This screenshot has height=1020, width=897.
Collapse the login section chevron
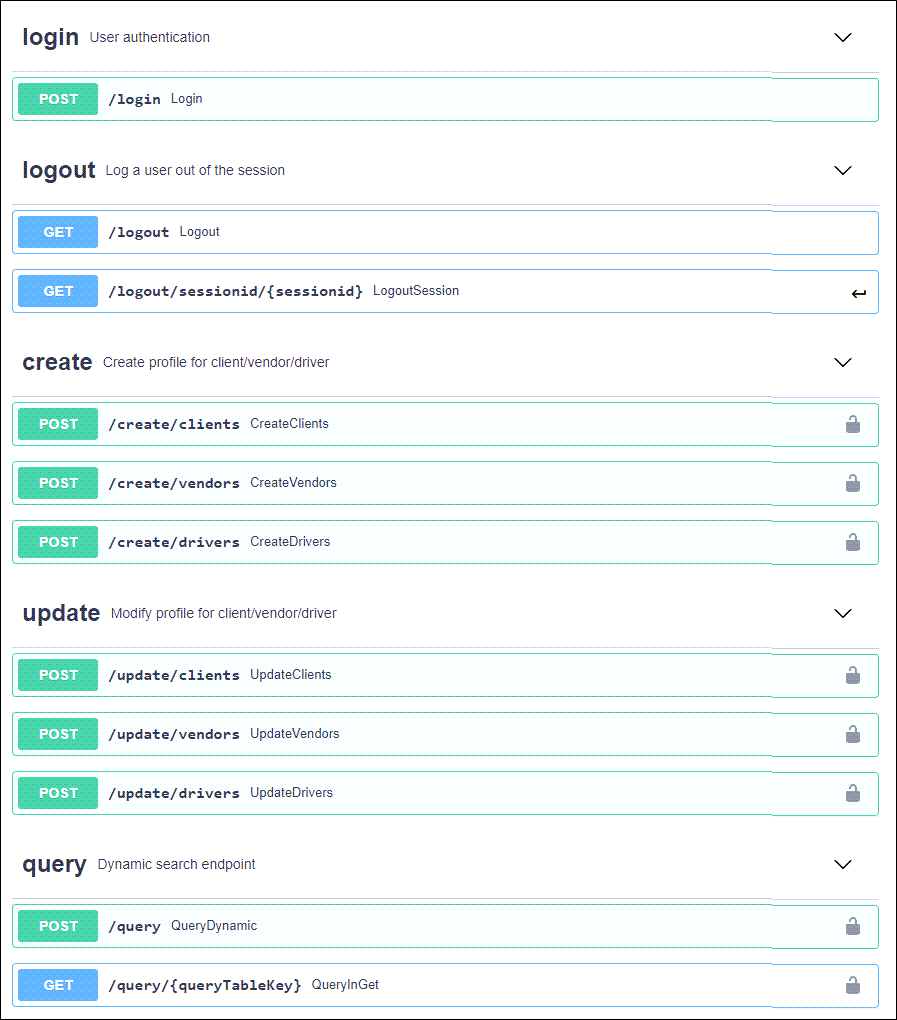pos(843,37)
